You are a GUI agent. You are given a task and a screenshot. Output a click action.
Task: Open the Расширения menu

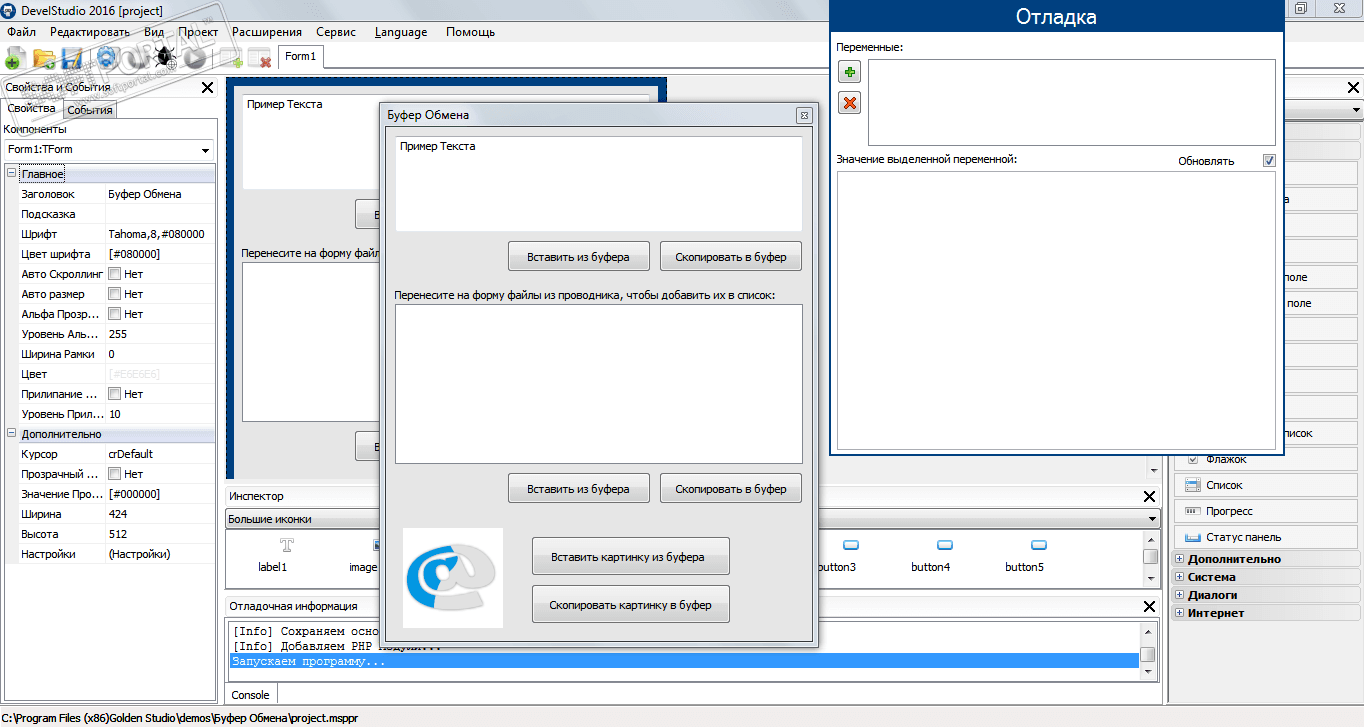click(x=267, y=32)
